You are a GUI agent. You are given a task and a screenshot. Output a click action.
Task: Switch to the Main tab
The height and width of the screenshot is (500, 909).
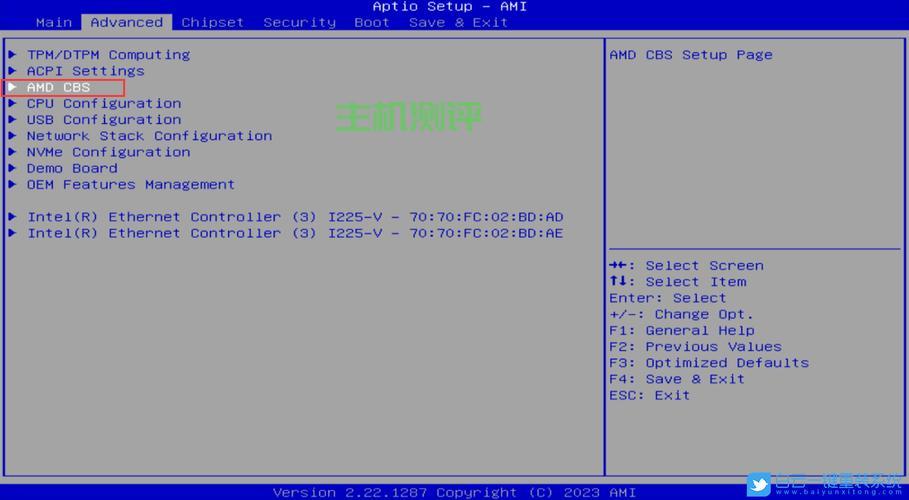point(54,22)
